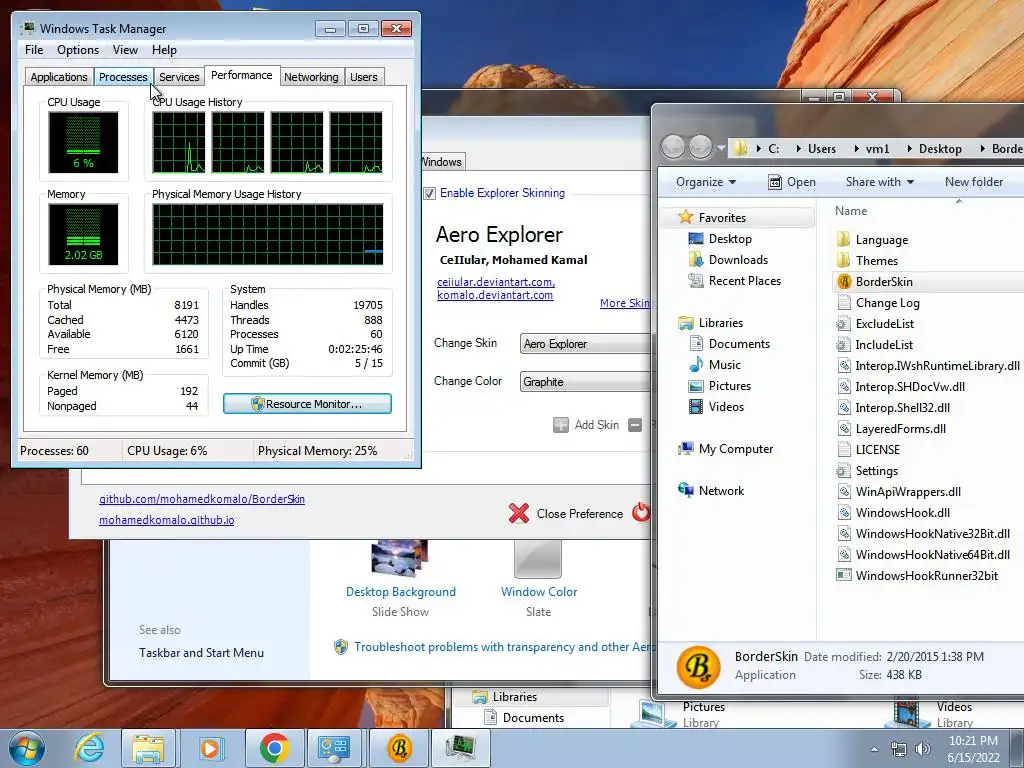Select the Themes folder icon
Image resolution: width=1024 pixels, height=768 pixels.
point(843,260)
